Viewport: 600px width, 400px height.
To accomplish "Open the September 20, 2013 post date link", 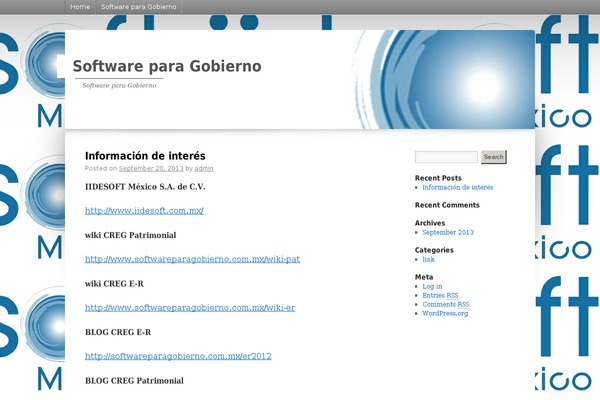I will (151, 168).
